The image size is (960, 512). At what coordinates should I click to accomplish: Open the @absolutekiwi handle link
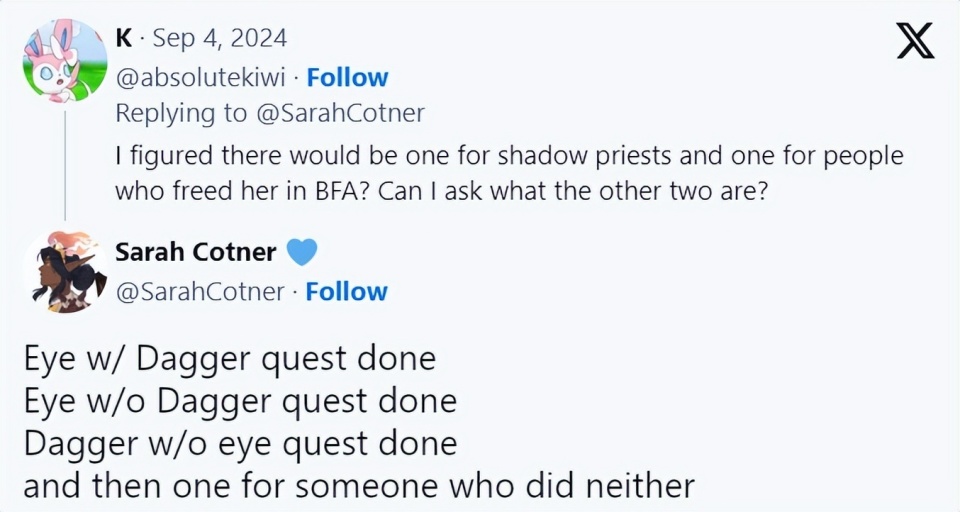[201, 77]
